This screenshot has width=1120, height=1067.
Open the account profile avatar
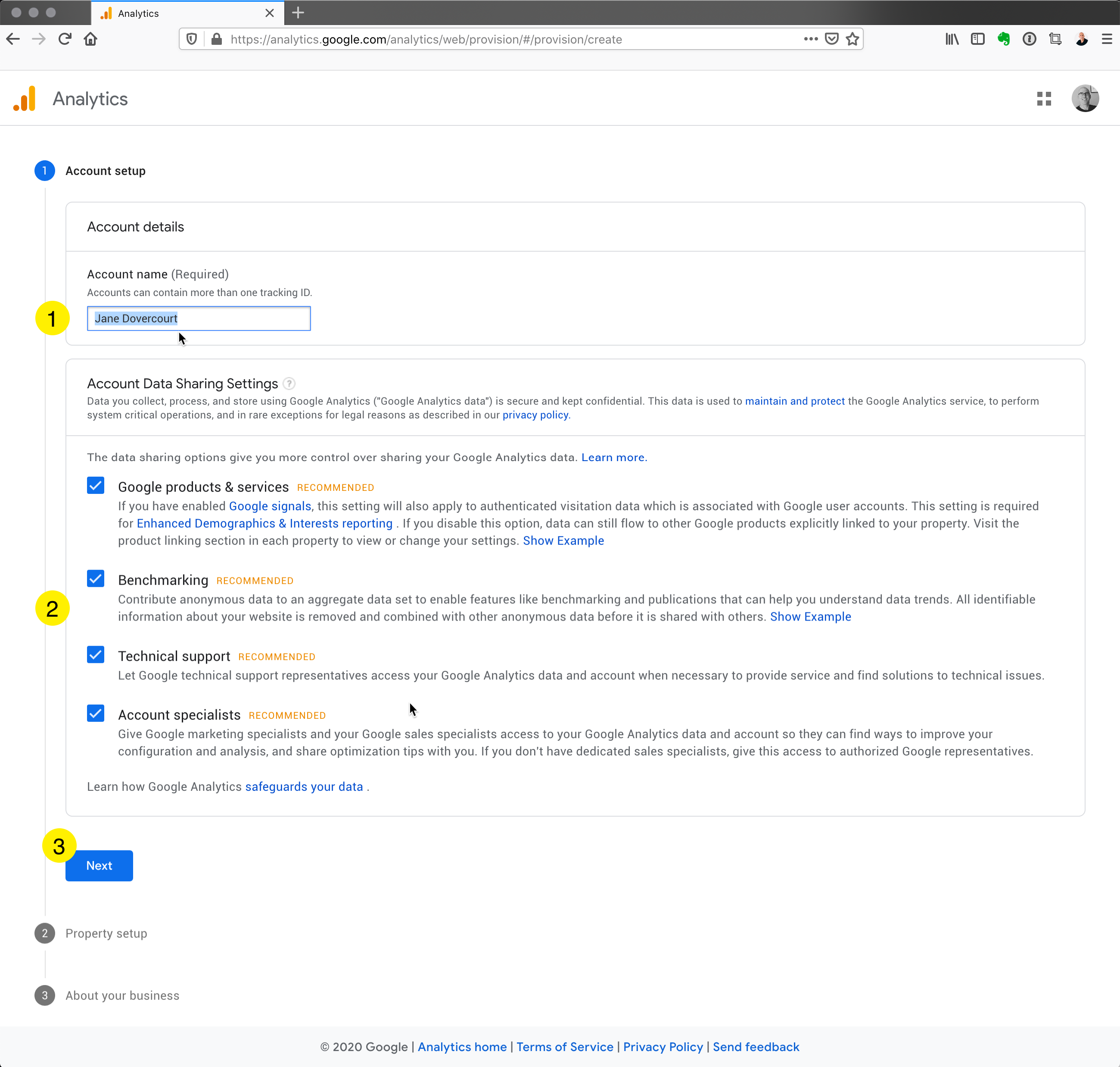click(1085, 98)
